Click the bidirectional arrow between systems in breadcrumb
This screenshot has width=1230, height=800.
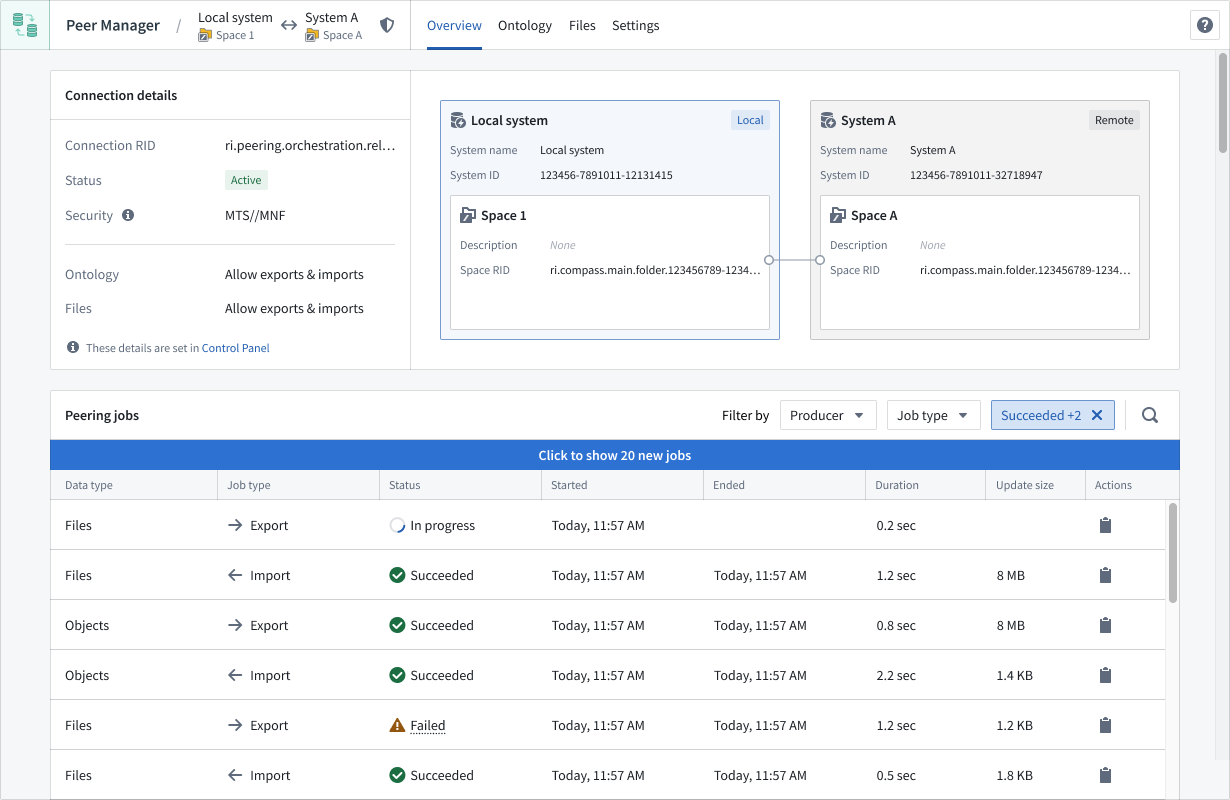coord(288,24)
